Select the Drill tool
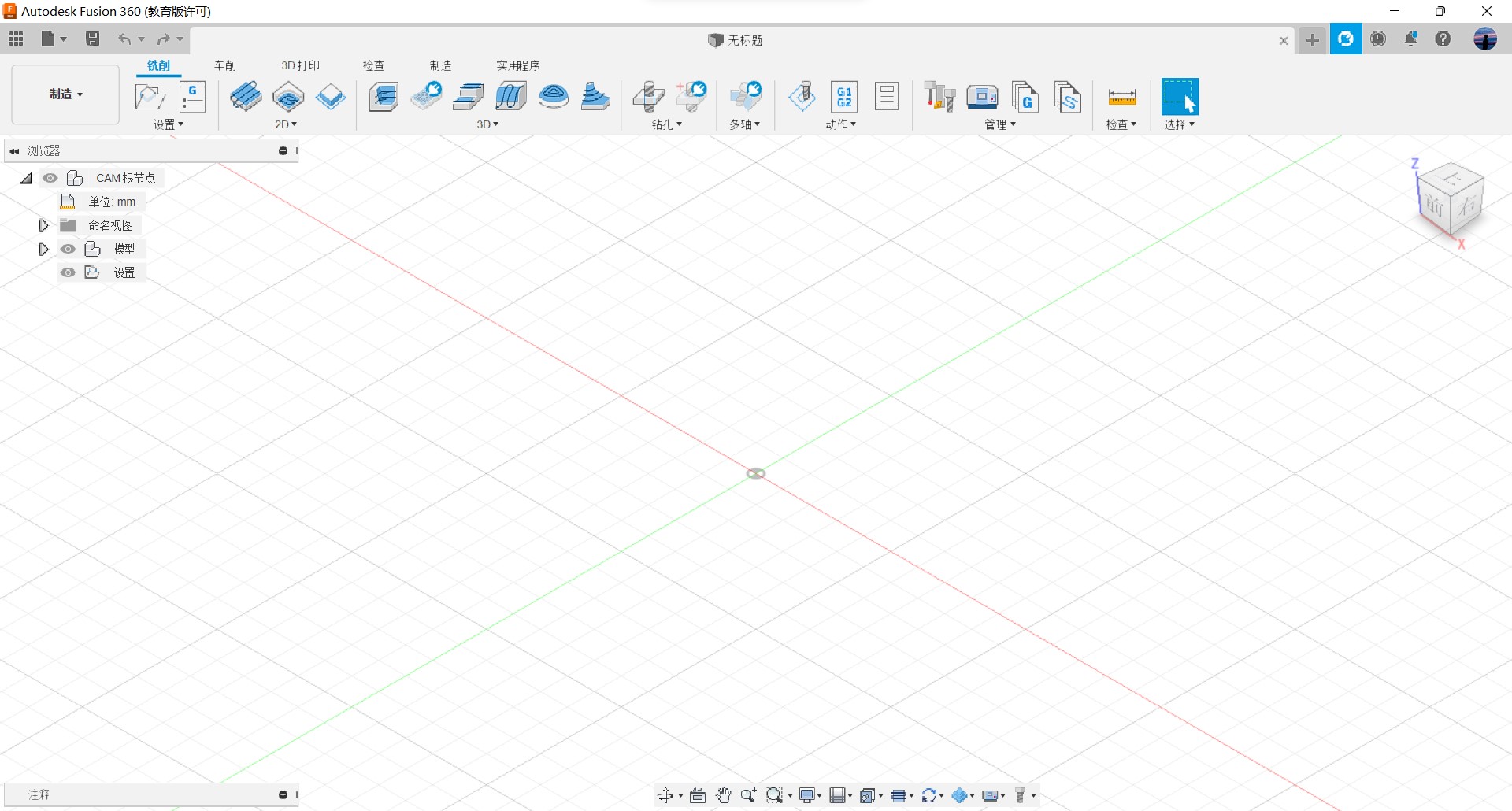The height and width of the screenshot is (811, 1512). coord(648,97)
